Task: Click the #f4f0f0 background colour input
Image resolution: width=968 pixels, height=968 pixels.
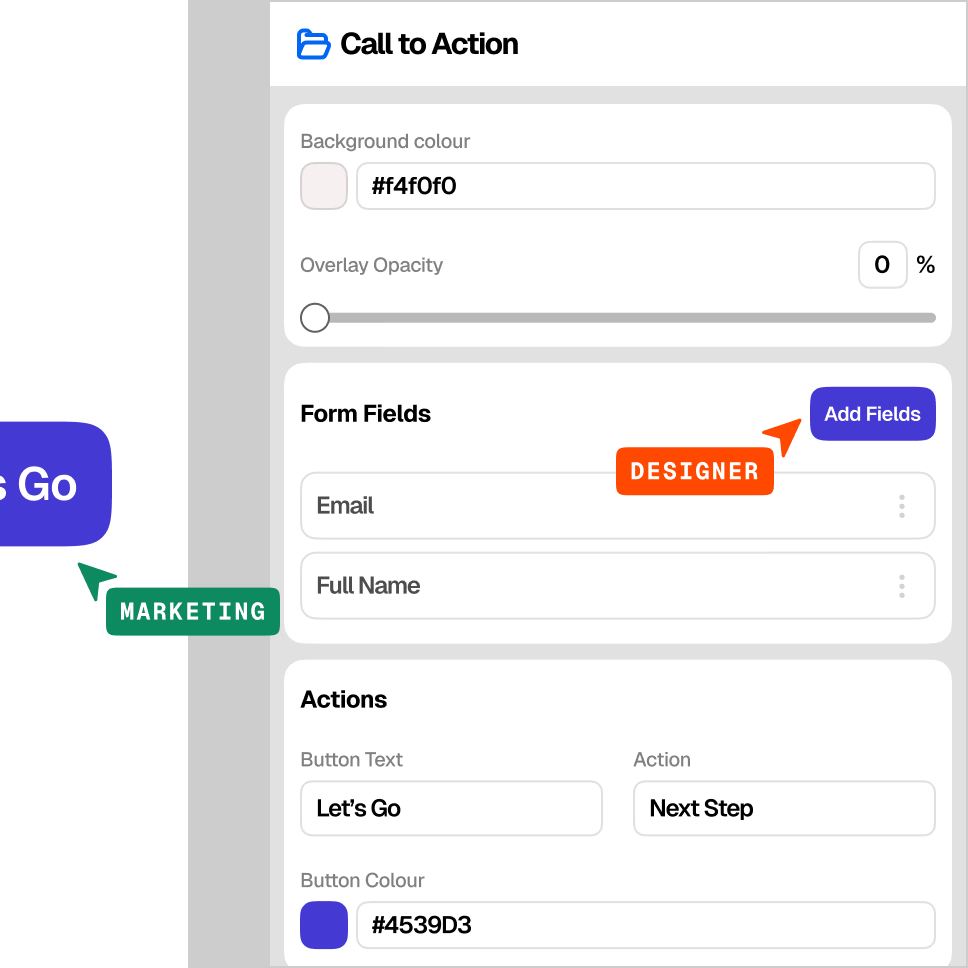Action: [x=645, y=186]
